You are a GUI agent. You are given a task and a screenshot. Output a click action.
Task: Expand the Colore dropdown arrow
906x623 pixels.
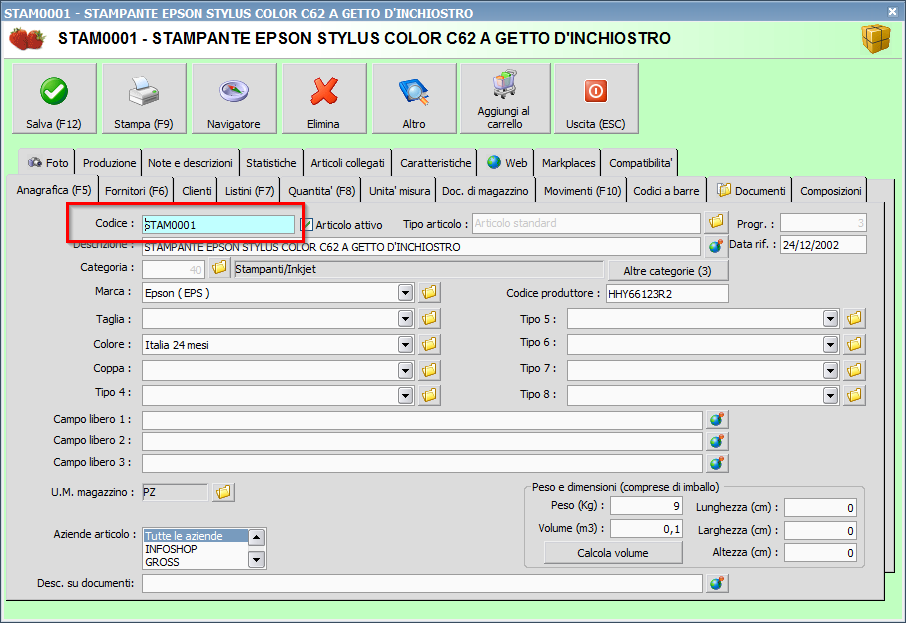pyautogui.click(x=406, y=345)
